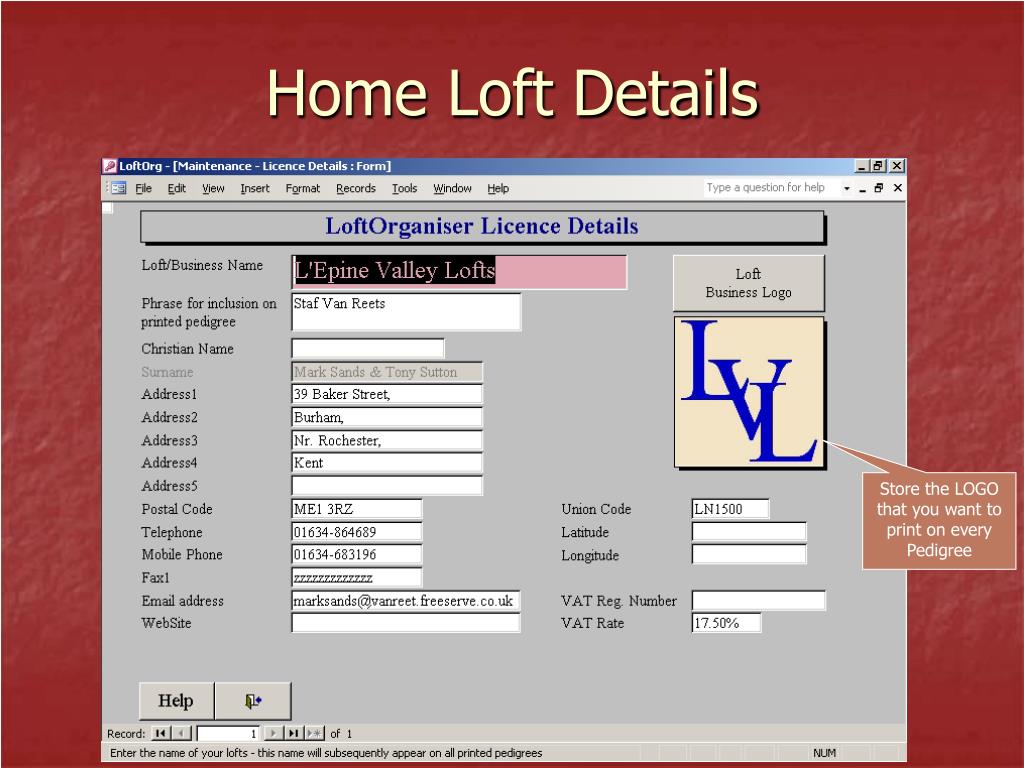Image resolution: width=1024 pixels, height=768 pixels.
Task: Click the exit door icon button
Action: point(253,701)
